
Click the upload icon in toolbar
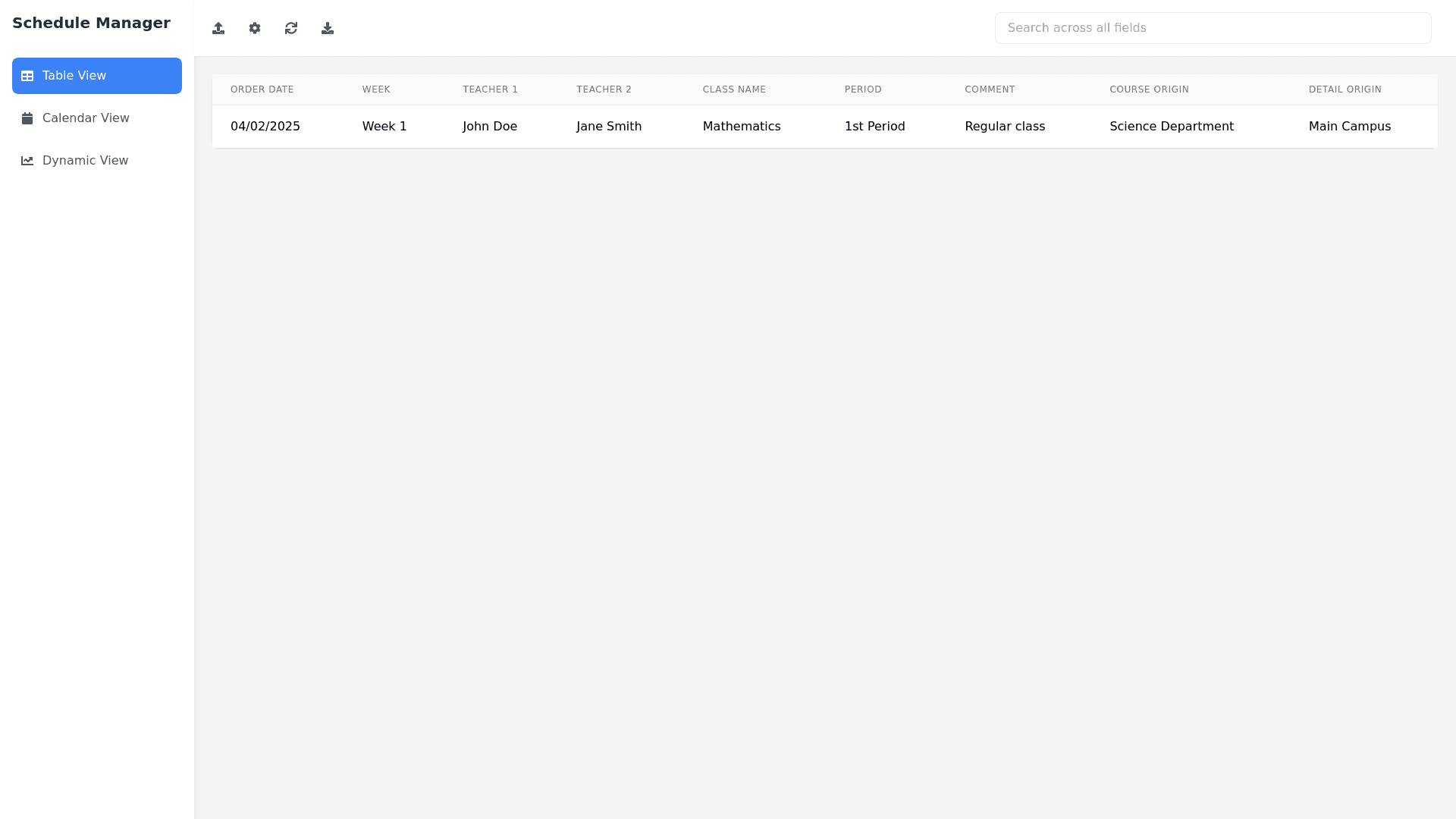pyautogui.click(x=218, y=28)
